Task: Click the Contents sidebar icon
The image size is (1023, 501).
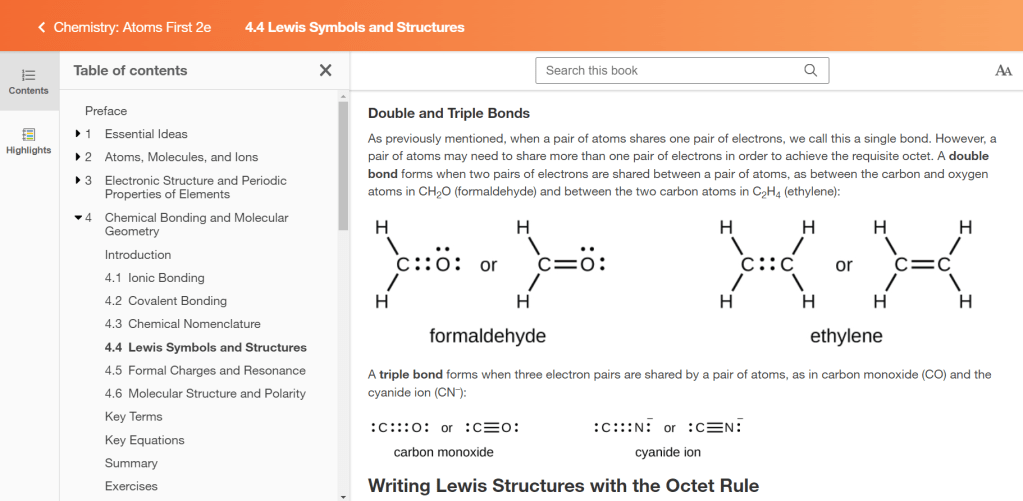Action: [28, 81]
